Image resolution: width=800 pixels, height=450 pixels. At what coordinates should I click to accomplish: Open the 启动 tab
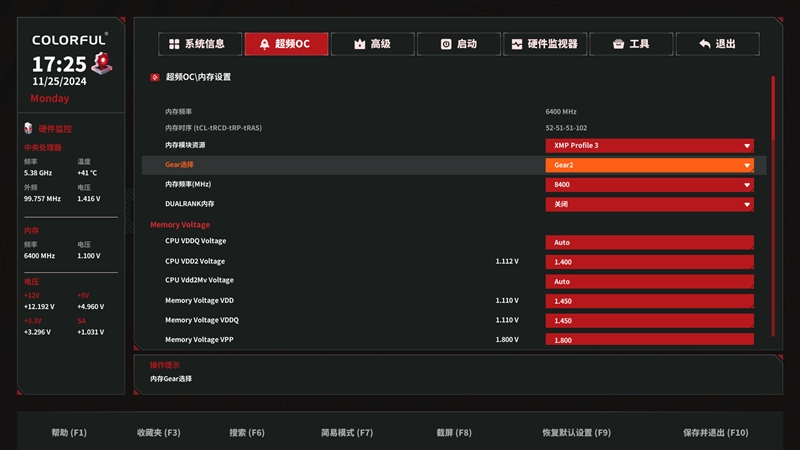[x=459, y=44]
